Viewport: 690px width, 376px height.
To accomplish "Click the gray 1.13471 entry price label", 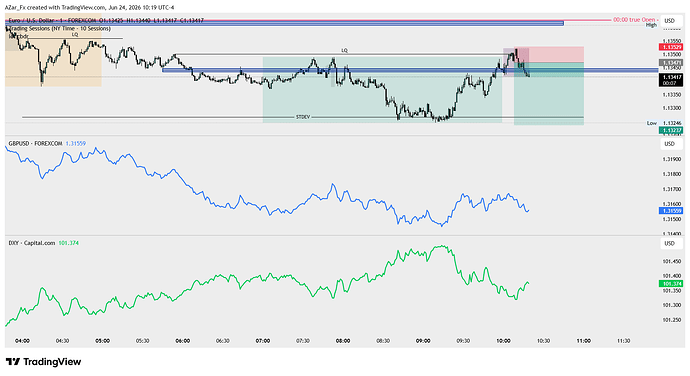I will (670, 63).
